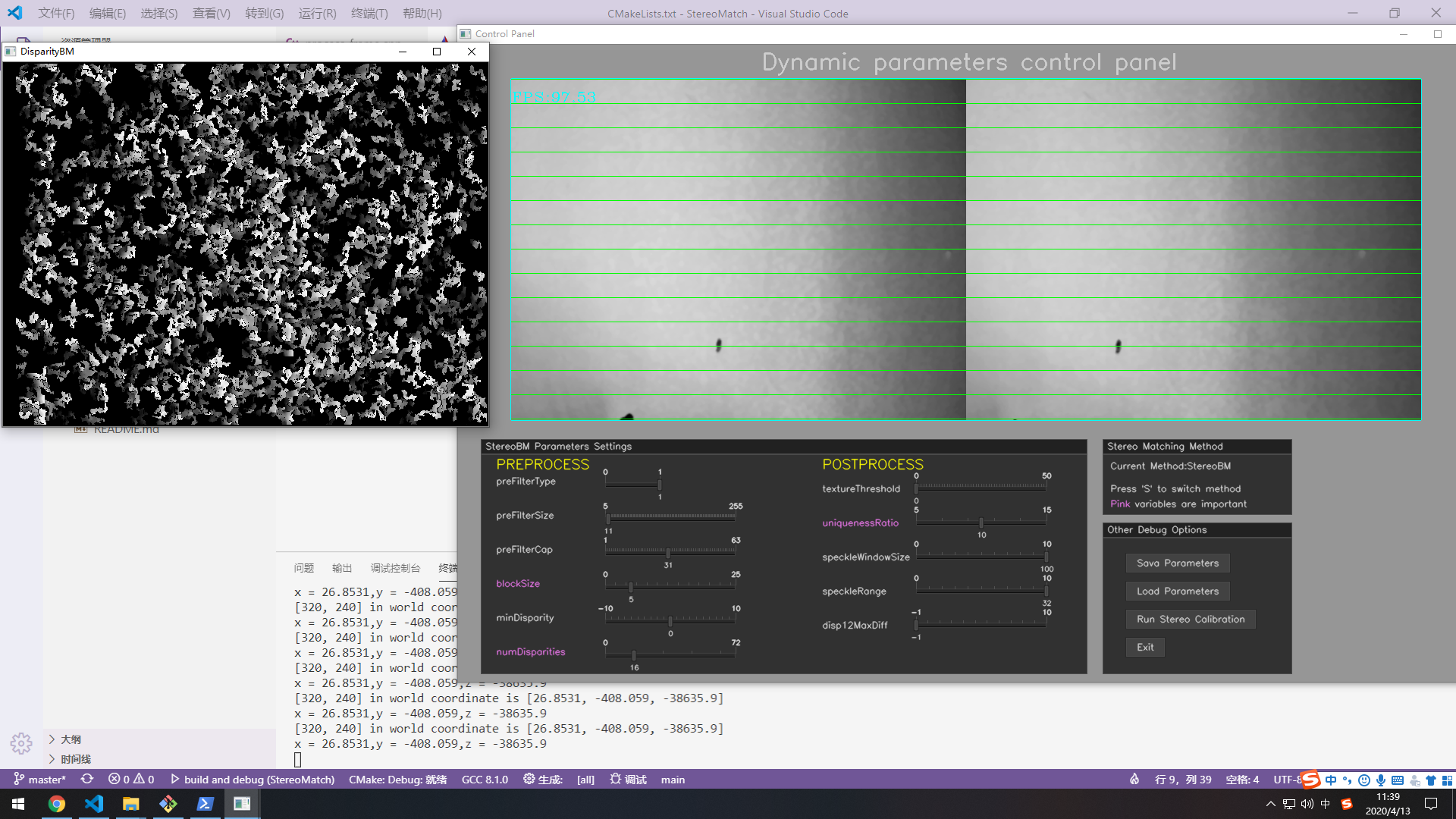The image size is (1456, 819).
Task: Open PowerShell from the taskbar
Action: click(x=205, y=804)
